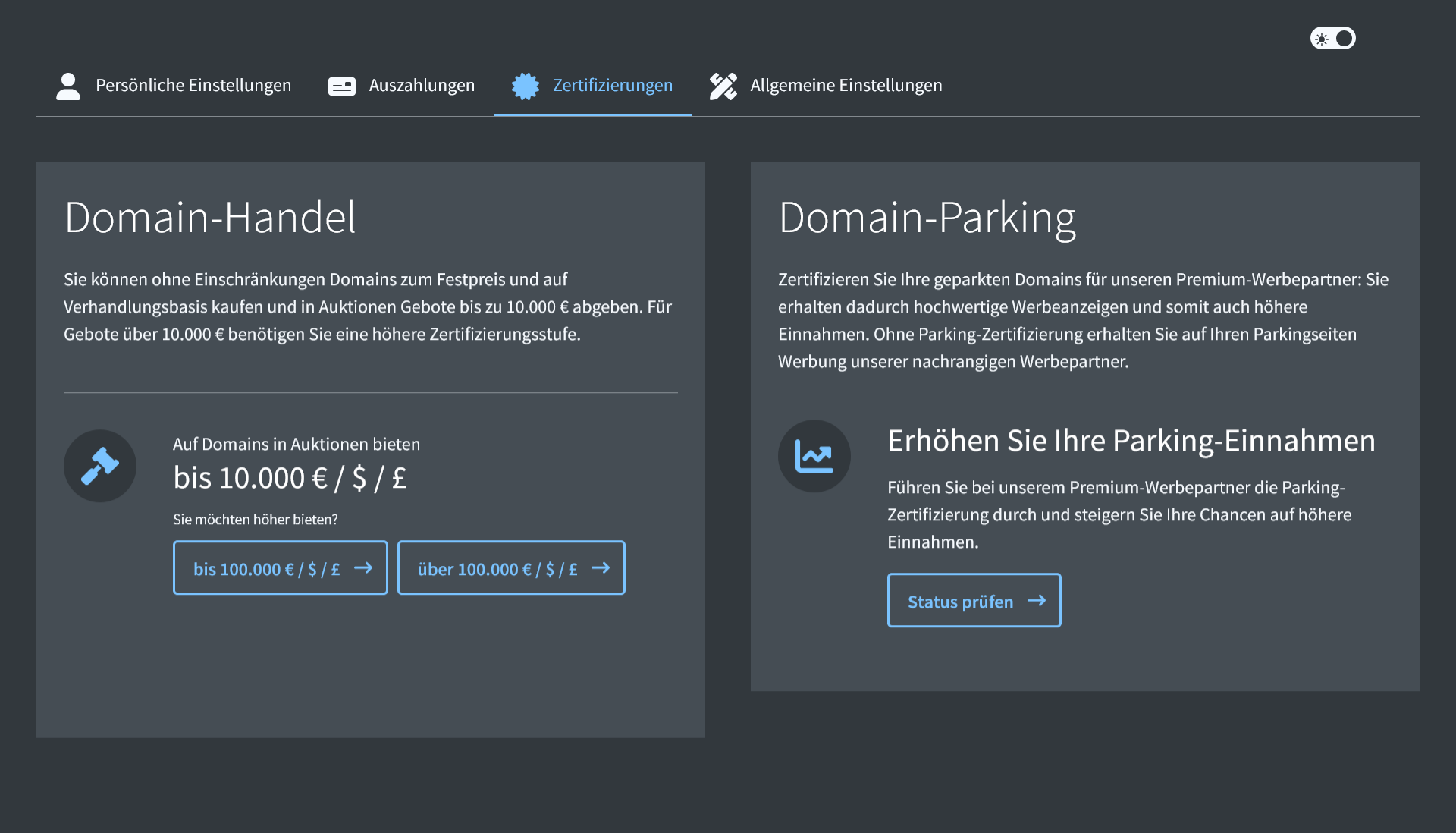Viewport: 1456px width, 833px height.
Task: Open the Persönliche Einstellungen tab
Action: pyautogui.click(x=193, y=86)
